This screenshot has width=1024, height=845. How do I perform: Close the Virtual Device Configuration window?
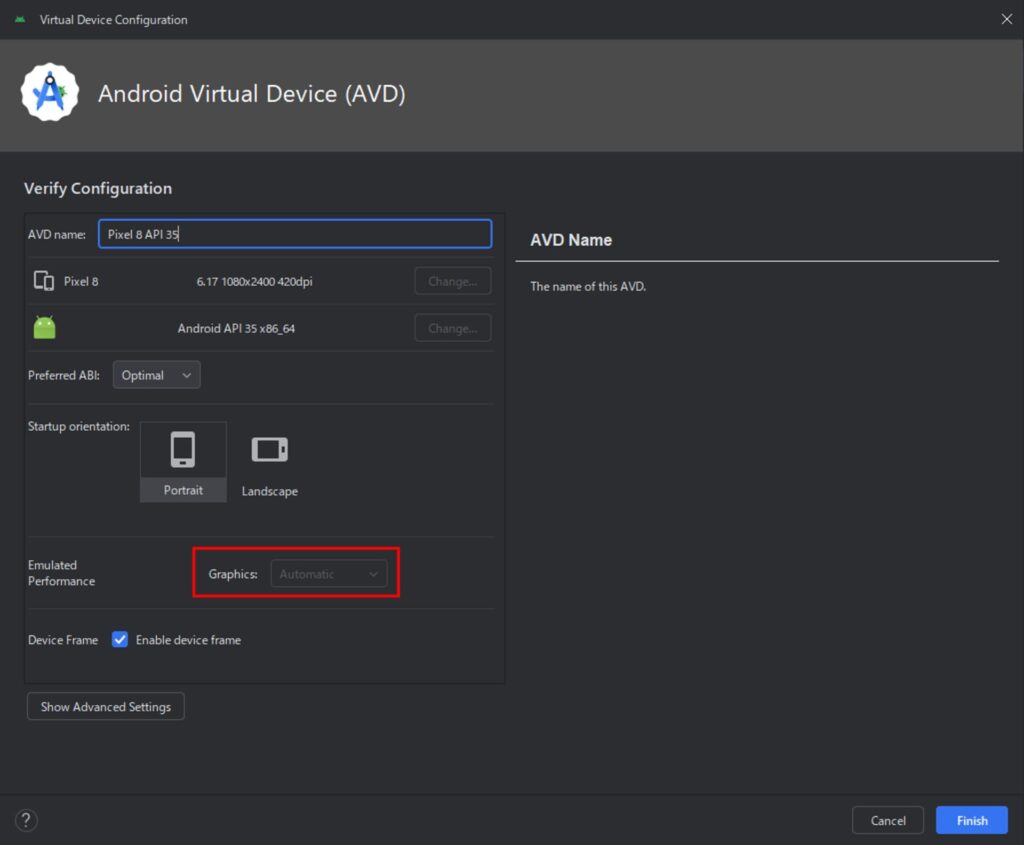pyautogui.click(x=1006, y=19)
